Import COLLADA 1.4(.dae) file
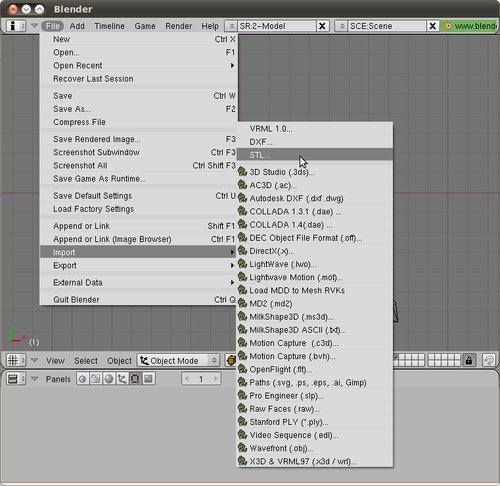 point(315,225)
